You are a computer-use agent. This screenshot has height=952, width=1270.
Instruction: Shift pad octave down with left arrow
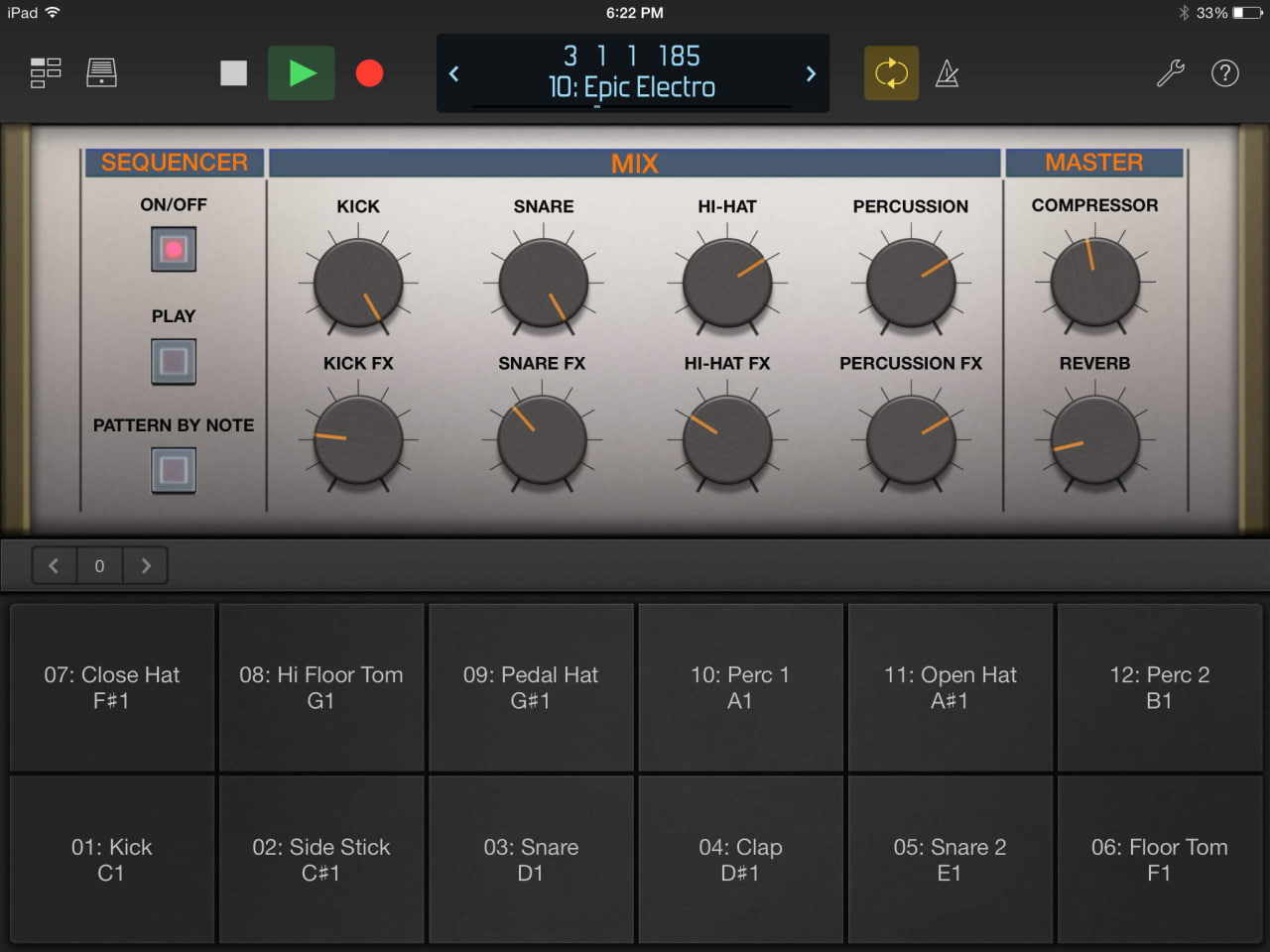tap(55, 566)
